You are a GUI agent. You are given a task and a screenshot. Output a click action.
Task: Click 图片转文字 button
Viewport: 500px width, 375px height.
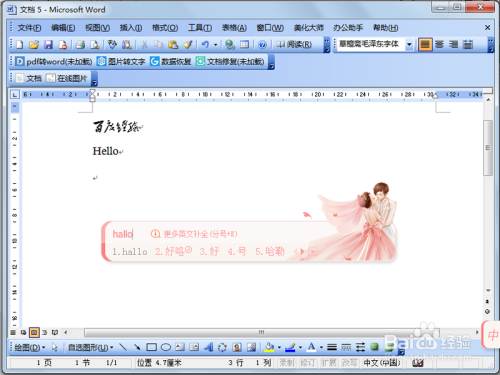click(x=121, y=62)
